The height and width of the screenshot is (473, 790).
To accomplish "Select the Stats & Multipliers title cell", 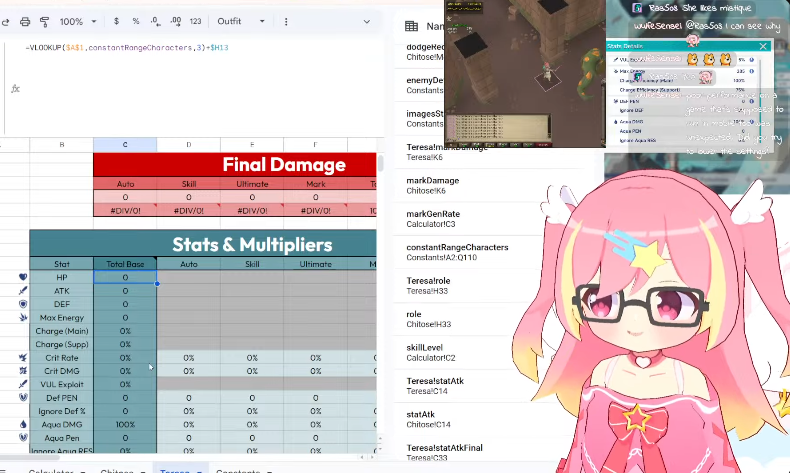I will click(x=203, y=244).
